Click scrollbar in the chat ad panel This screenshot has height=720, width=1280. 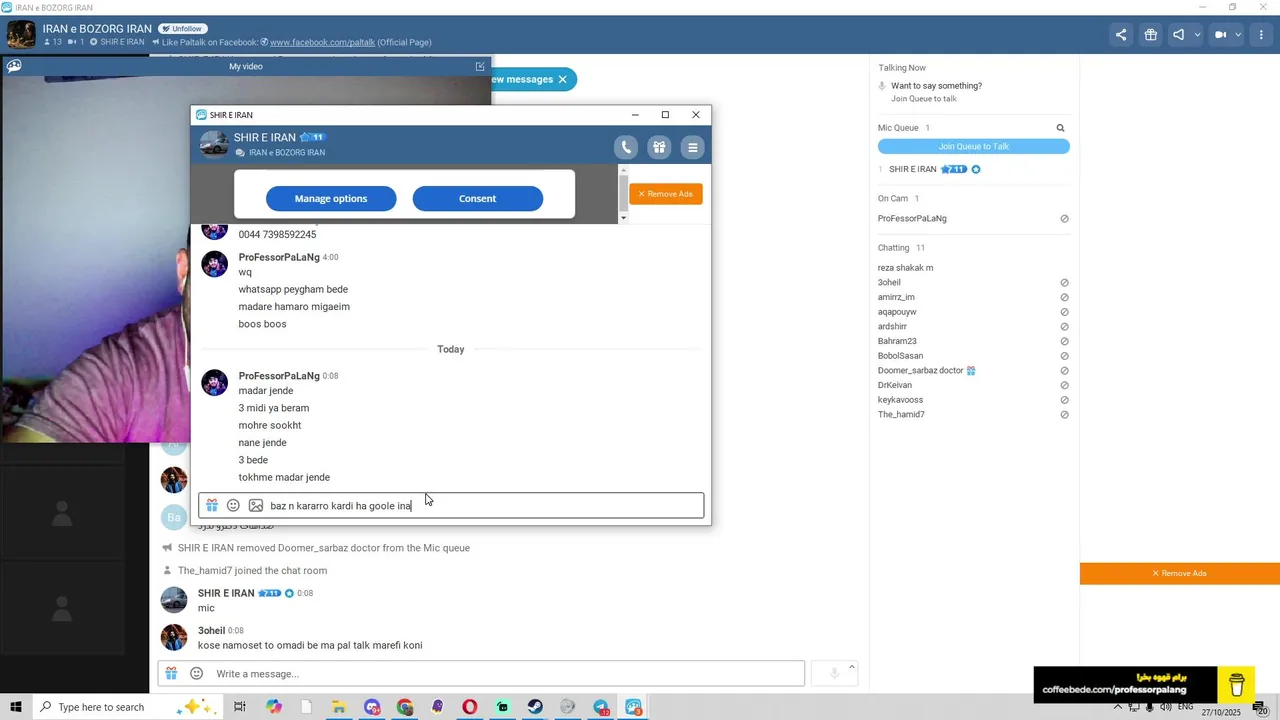[624, 194]
